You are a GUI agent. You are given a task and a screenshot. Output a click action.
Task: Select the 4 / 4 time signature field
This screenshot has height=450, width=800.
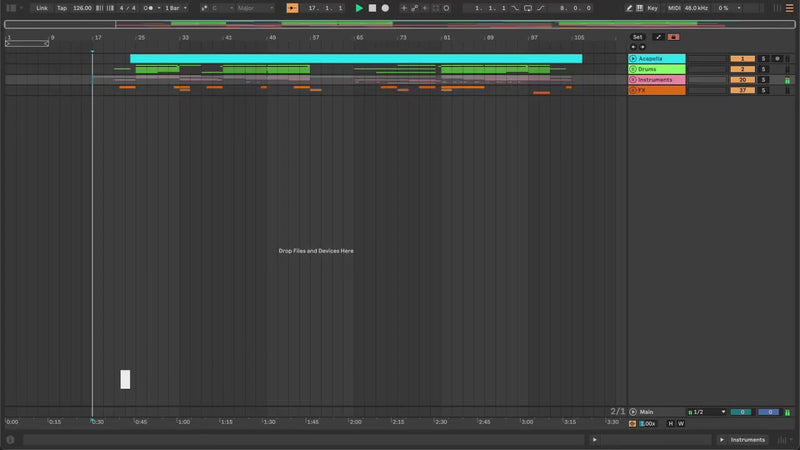pos(127,8)
